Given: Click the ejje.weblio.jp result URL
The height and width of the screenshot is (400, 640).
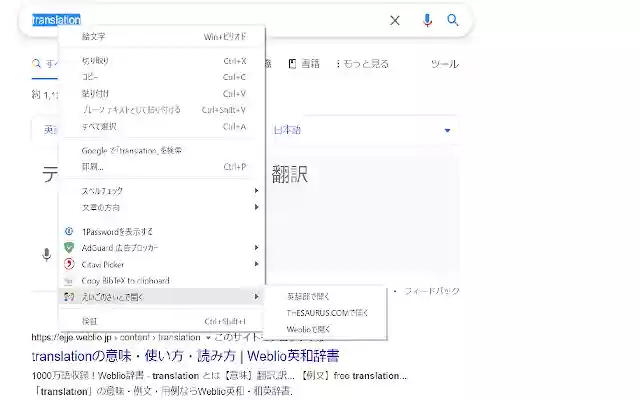Looking at the screenshot, I should point(116,338).
